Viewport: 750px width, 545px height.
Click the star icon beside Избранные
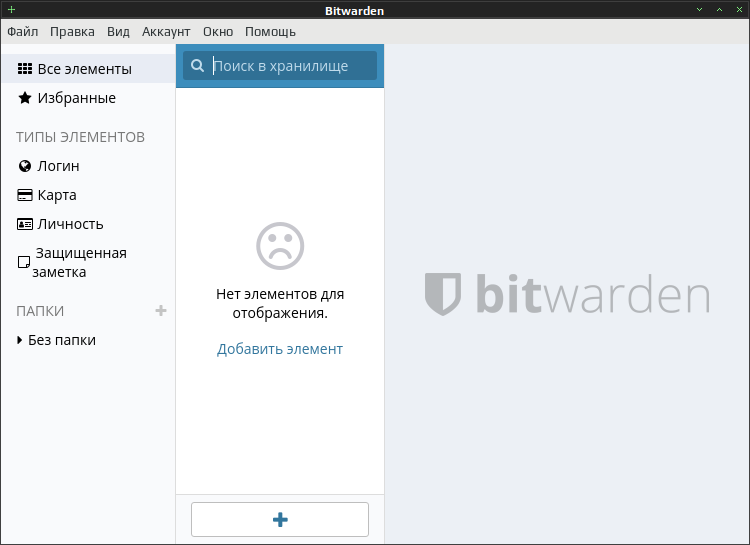click(x=25, y=98)
